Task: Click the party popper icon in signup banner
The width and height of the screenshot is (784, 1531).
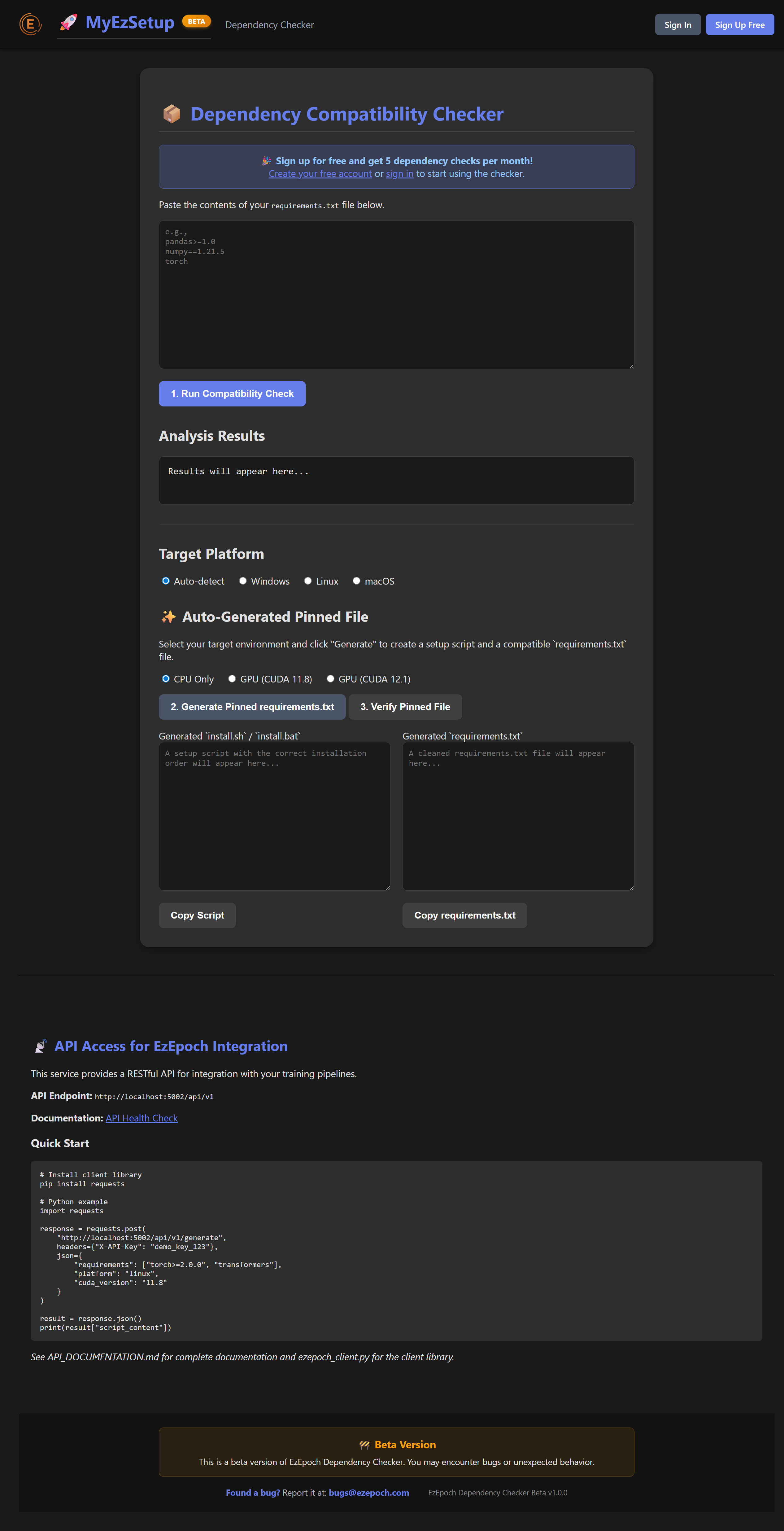Action: 267,161
